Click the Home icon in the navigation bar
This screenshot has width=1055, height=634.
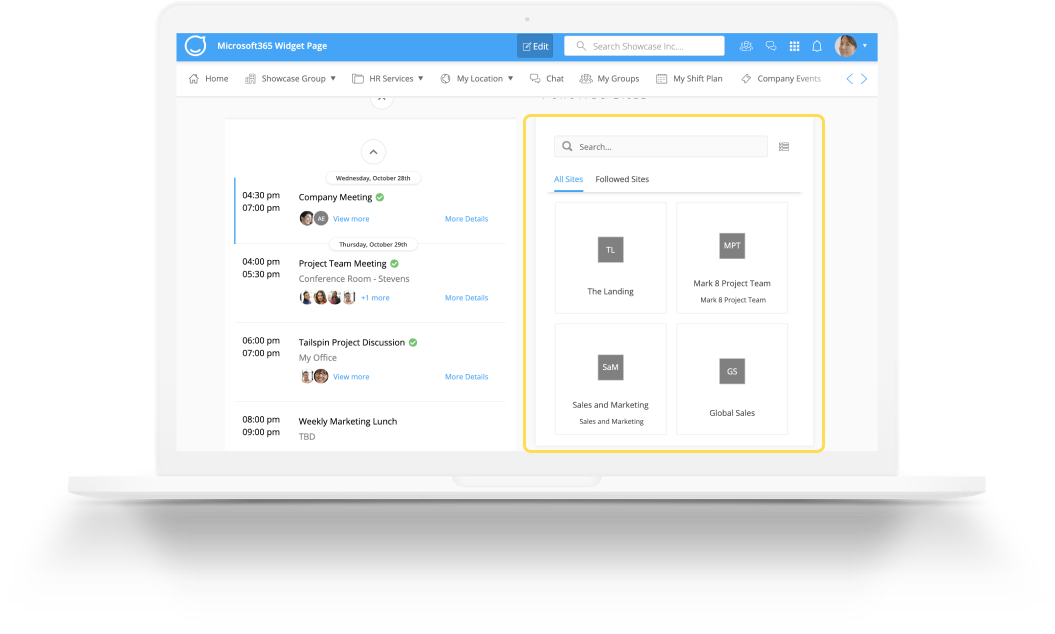194,78
